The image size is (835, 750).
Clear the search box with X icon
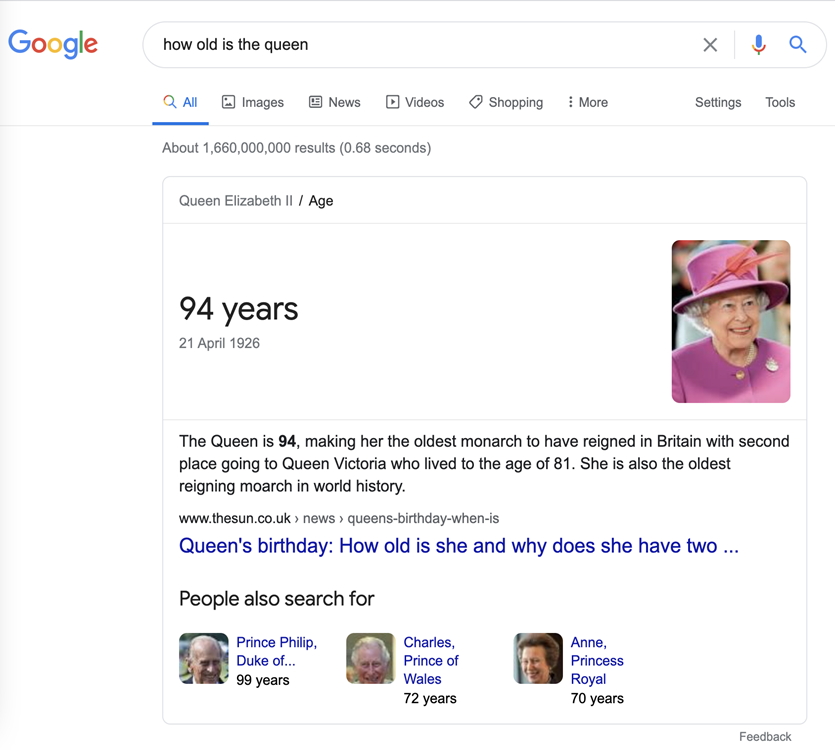pyautogui.click(x=710, y=45)
